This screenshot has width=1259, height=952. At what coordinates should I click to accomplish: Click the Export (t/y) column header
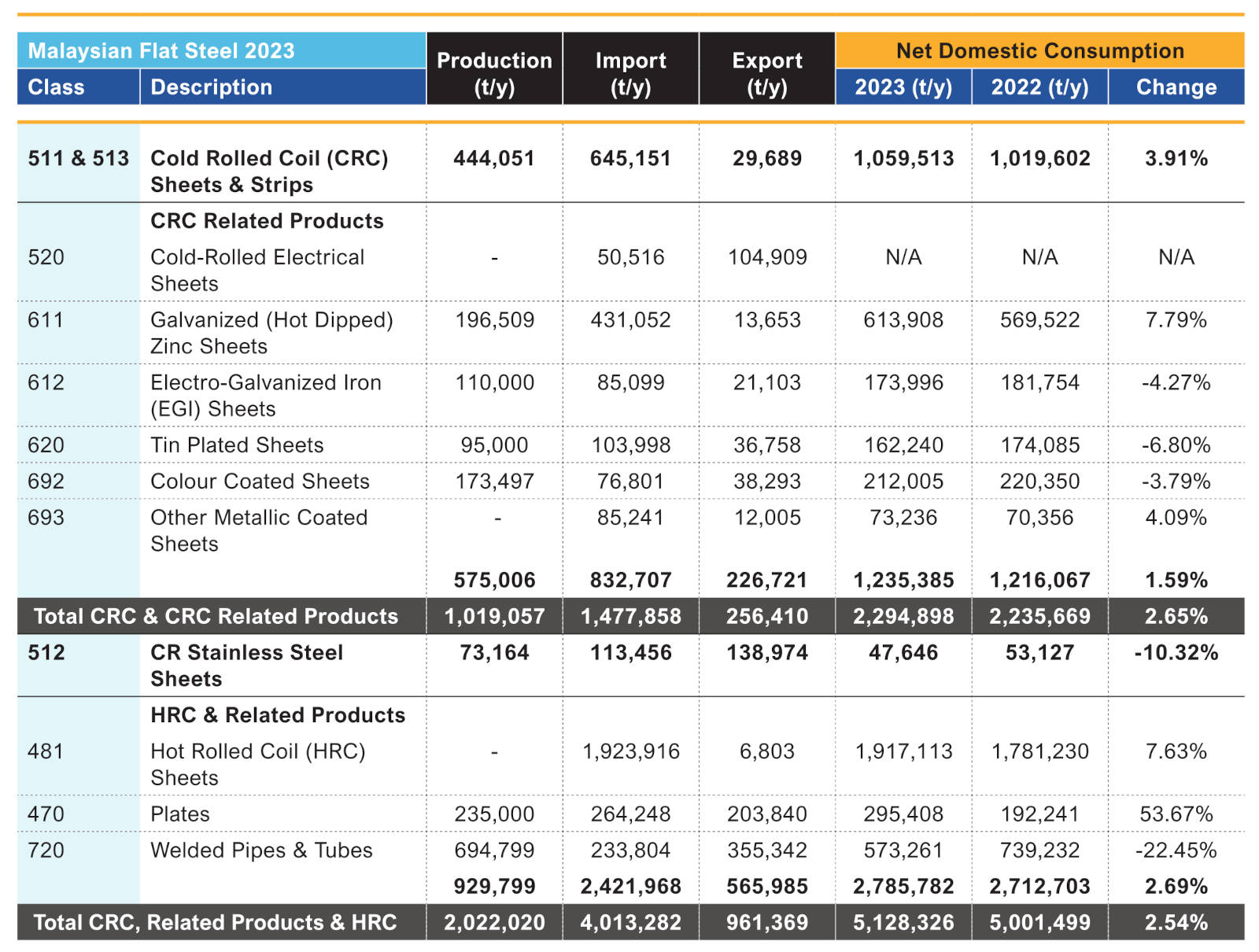coord(766,73)
